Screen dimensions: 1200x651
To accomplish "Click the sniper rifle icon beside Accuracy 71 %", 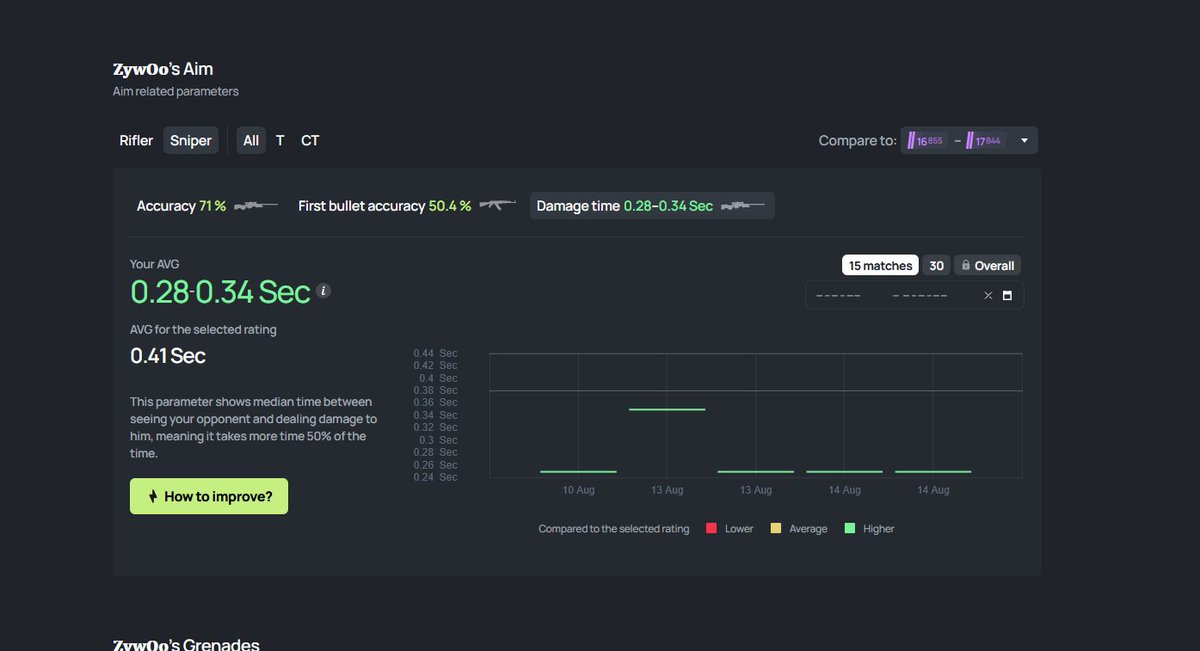I will 255,206.
